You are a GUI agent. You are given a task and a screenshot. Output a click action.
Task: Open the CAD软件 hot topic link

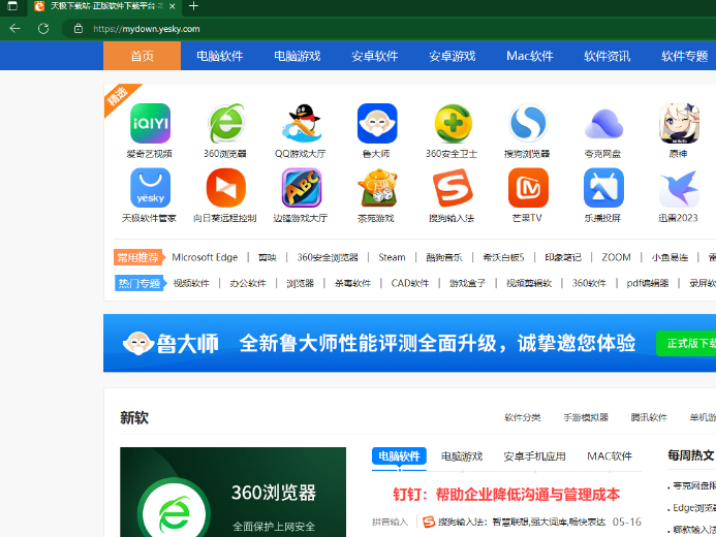(410, 283)
